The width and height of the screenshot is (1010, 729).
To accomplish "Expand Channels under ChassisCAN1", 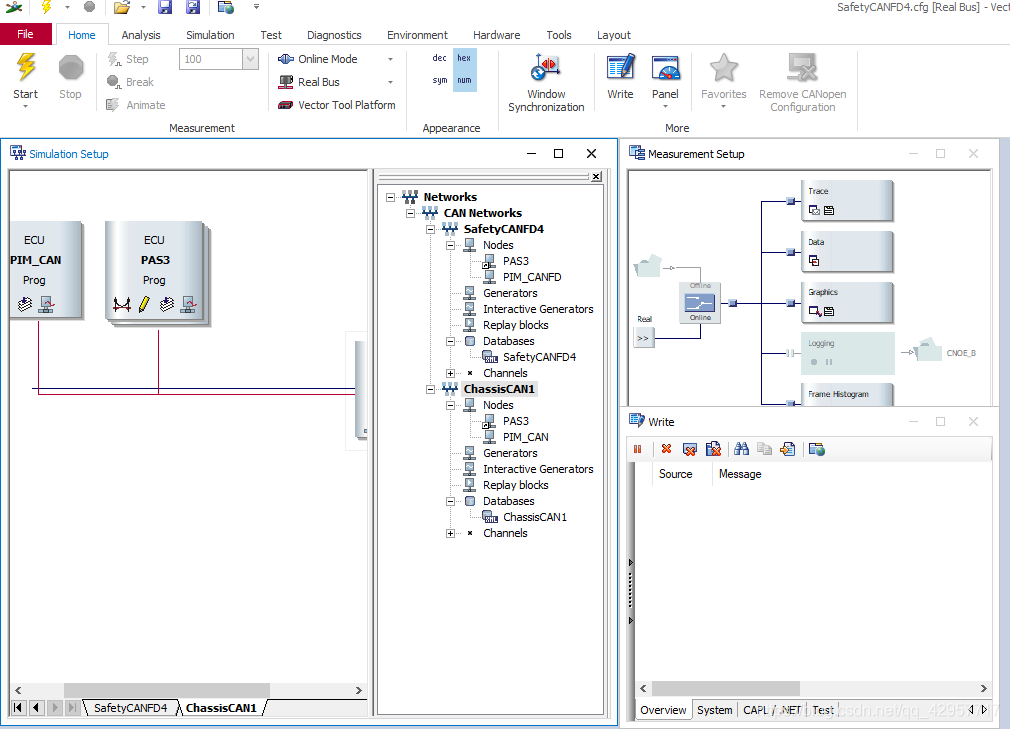I will pos(450,533).
